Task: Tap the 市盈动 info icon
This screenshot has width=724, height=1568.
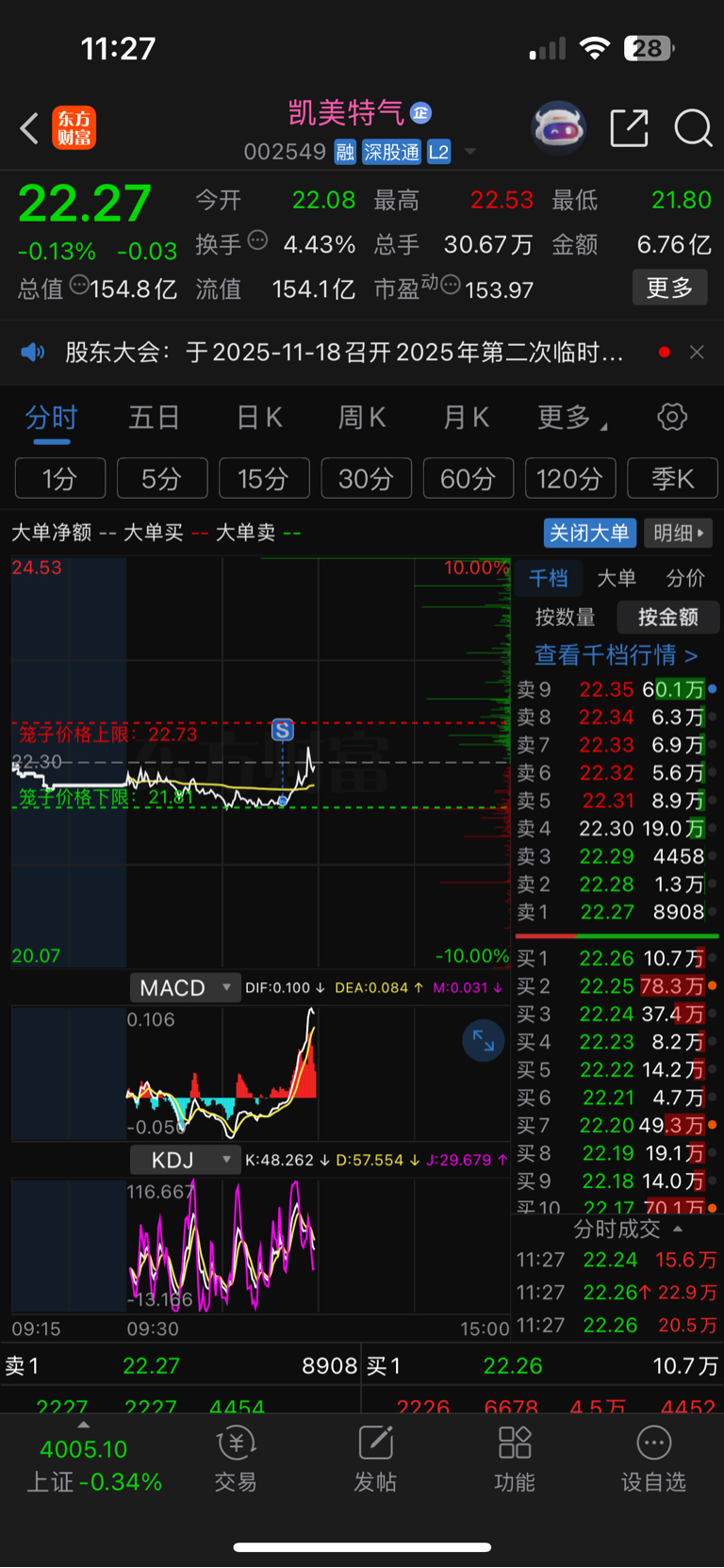Action: (451, 285)
